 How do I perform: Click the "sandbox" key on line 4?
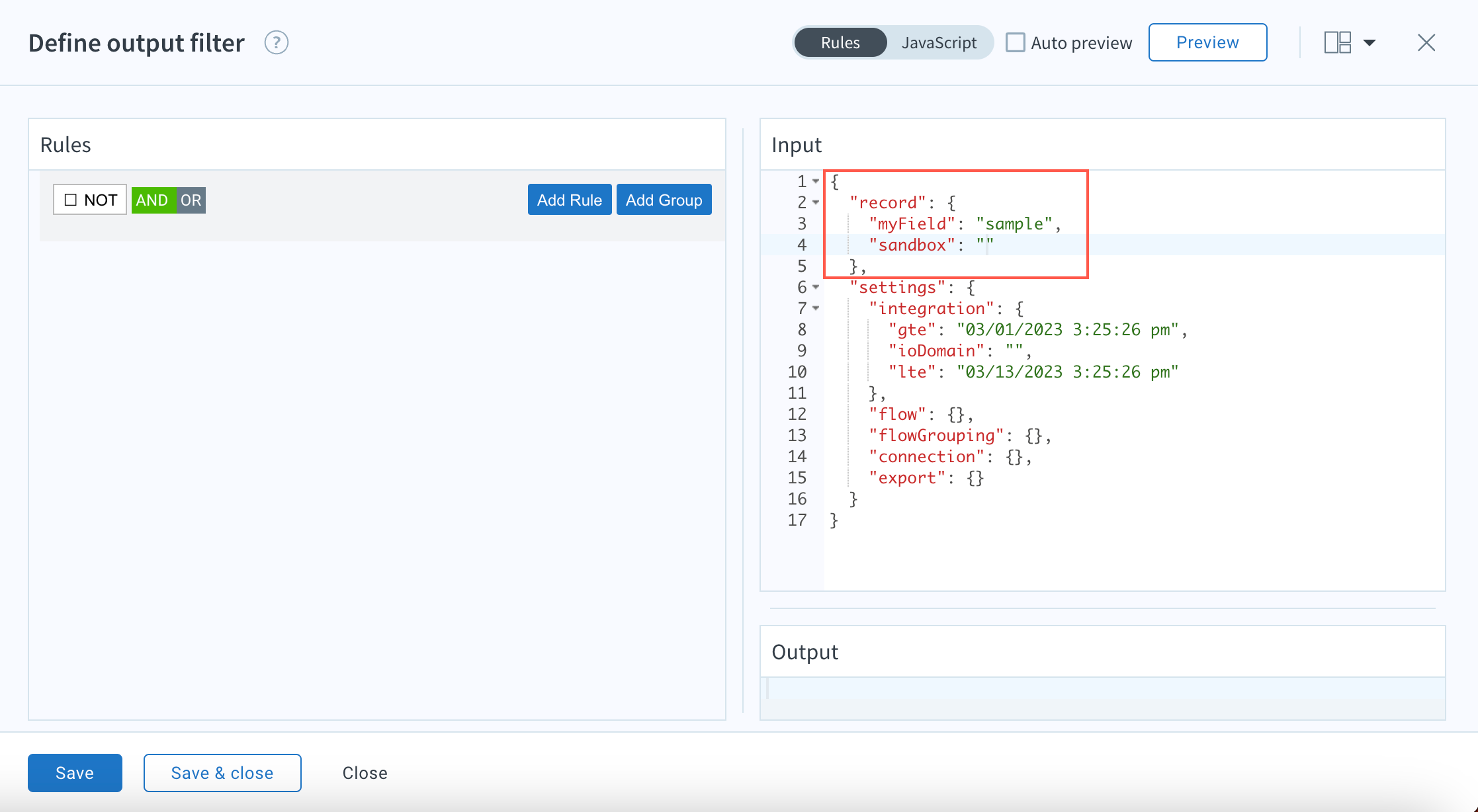(912, 245)
